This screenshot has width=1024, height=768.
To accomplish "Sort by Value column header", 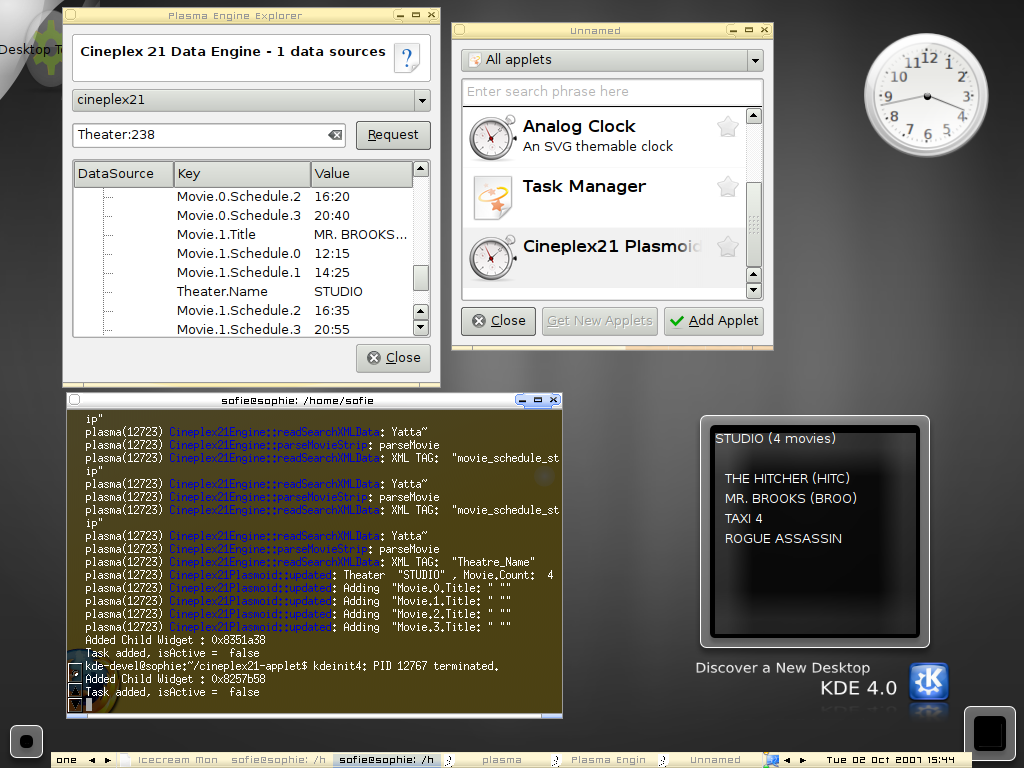I will pyautogui.click(x=362, y=174).
